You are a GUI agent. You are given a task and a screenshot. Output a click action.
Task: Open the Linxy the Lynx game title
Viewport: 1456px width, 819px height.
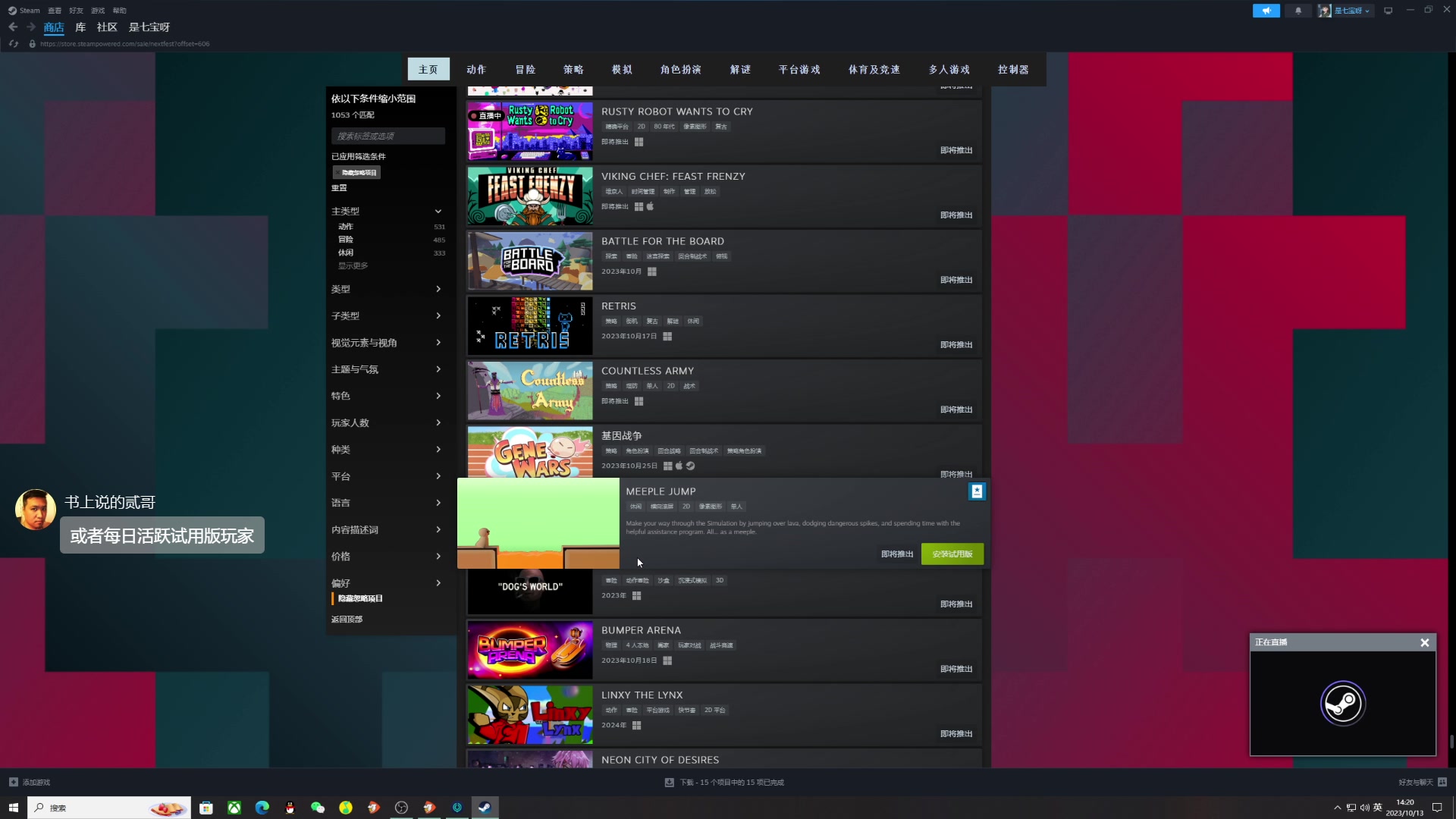point(642,695)
